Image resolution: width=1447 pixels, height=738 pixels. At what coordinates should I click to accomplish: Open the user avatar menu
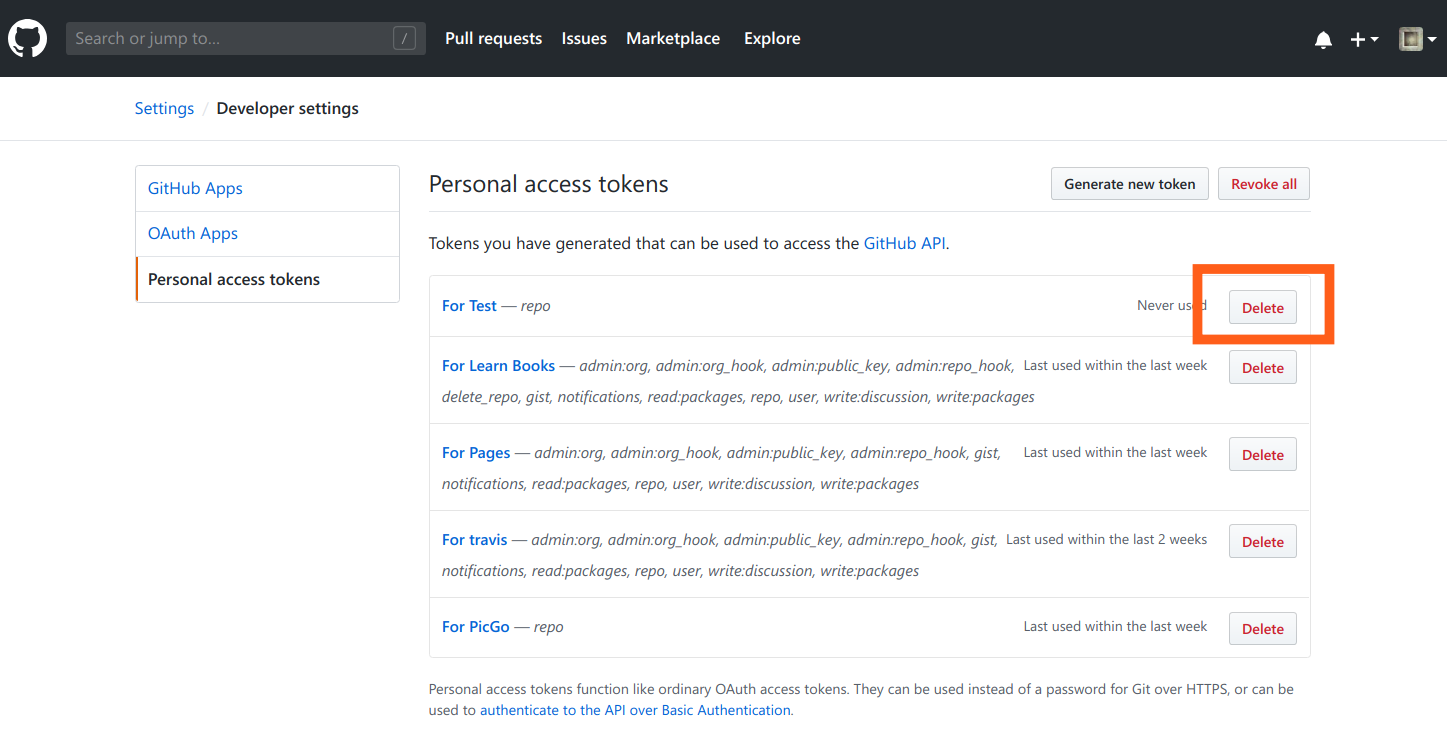[x=1417, y=39]
